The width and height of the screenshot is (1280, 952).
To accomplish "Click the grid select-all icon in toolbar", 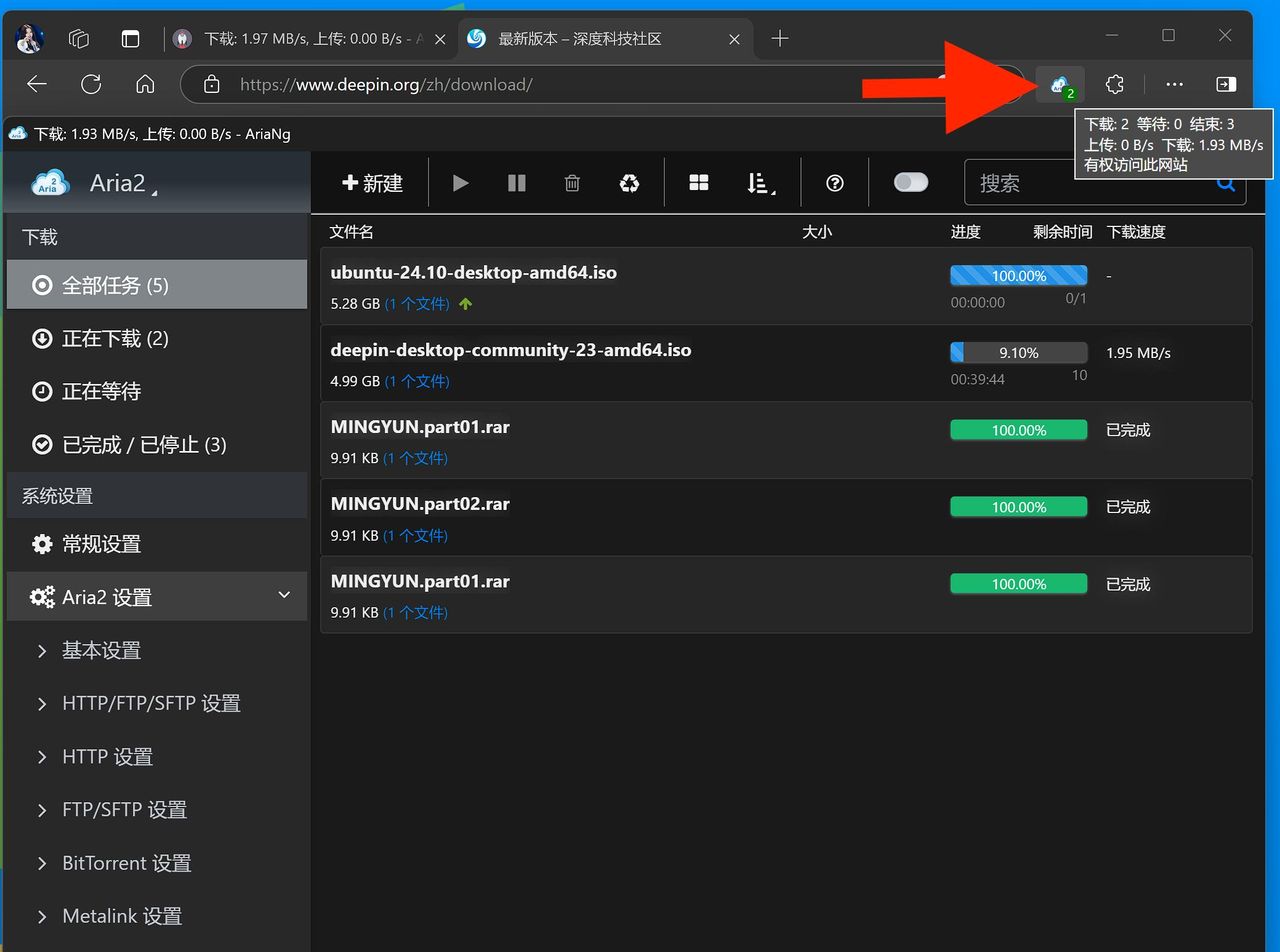I will (699, 183).
